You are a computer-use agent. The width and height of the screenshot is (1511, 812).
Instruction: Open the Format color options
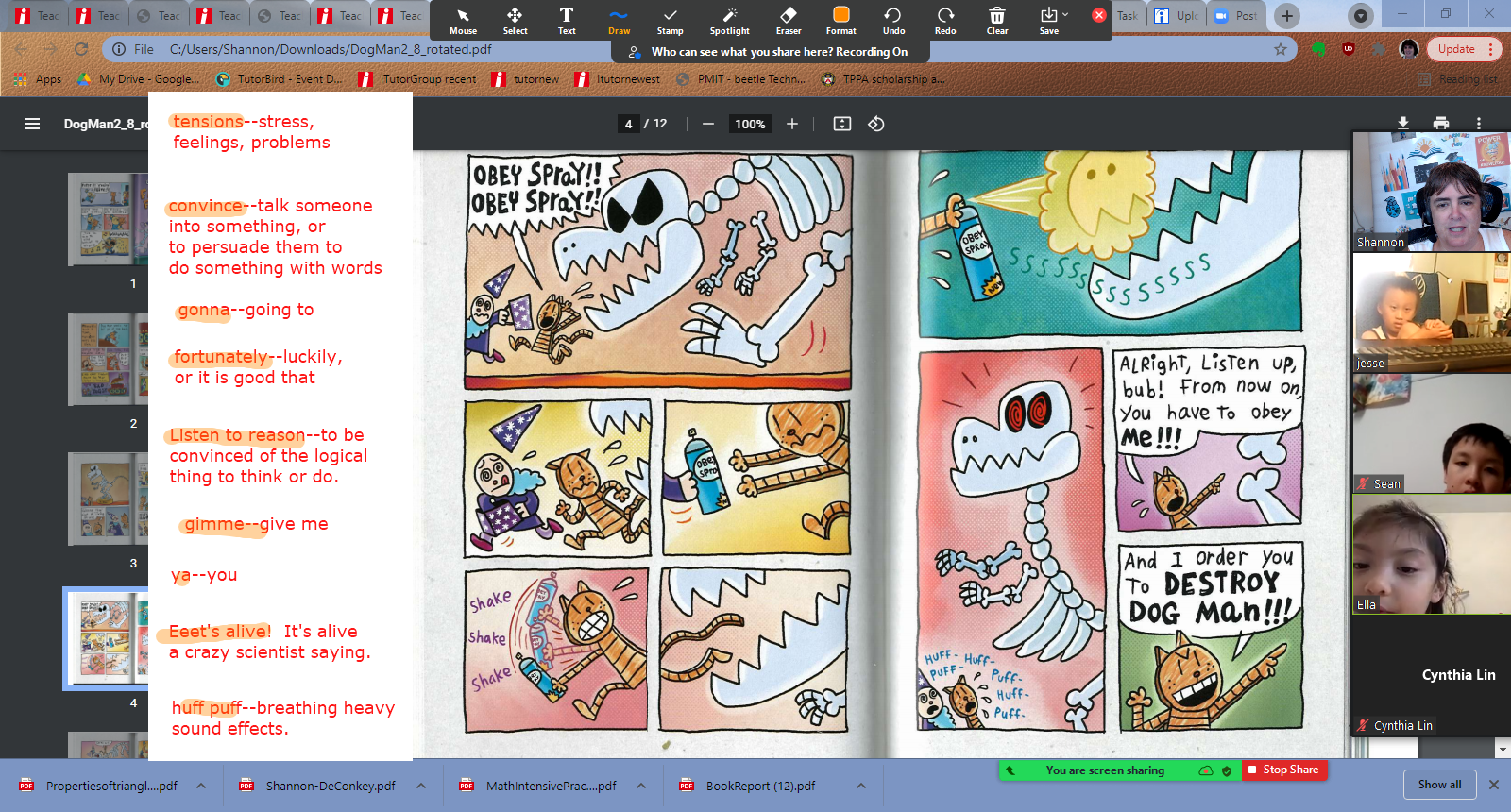click(840, 20)
